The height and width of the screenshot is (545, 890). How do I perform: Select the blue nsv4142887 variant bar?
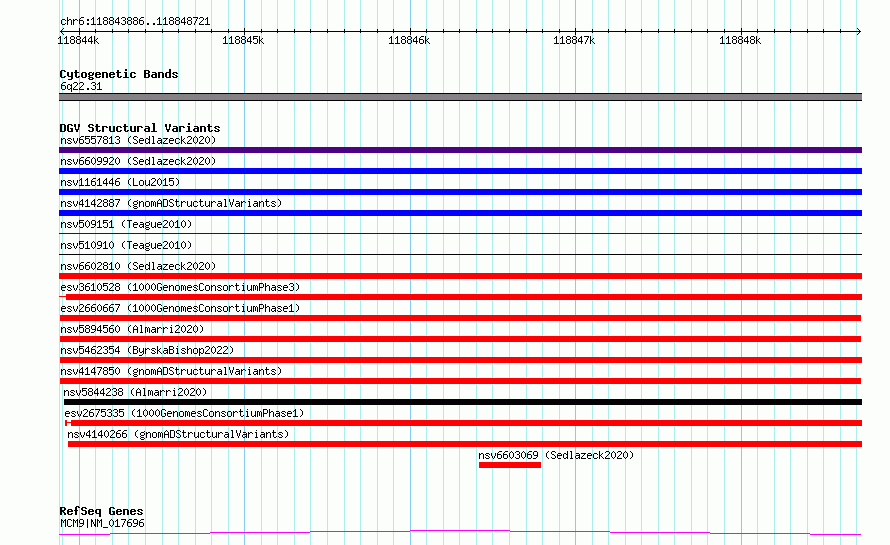click(x=460, y=213)
